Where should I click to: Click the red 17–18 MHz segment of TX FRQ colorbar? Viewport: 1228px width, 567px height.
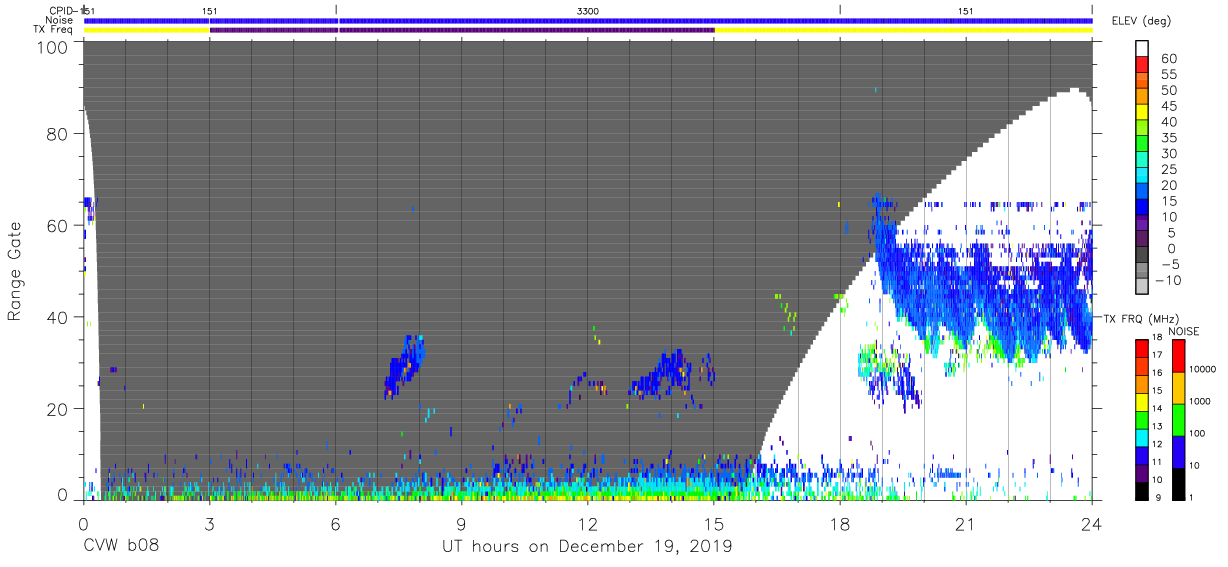[1143, 349]
